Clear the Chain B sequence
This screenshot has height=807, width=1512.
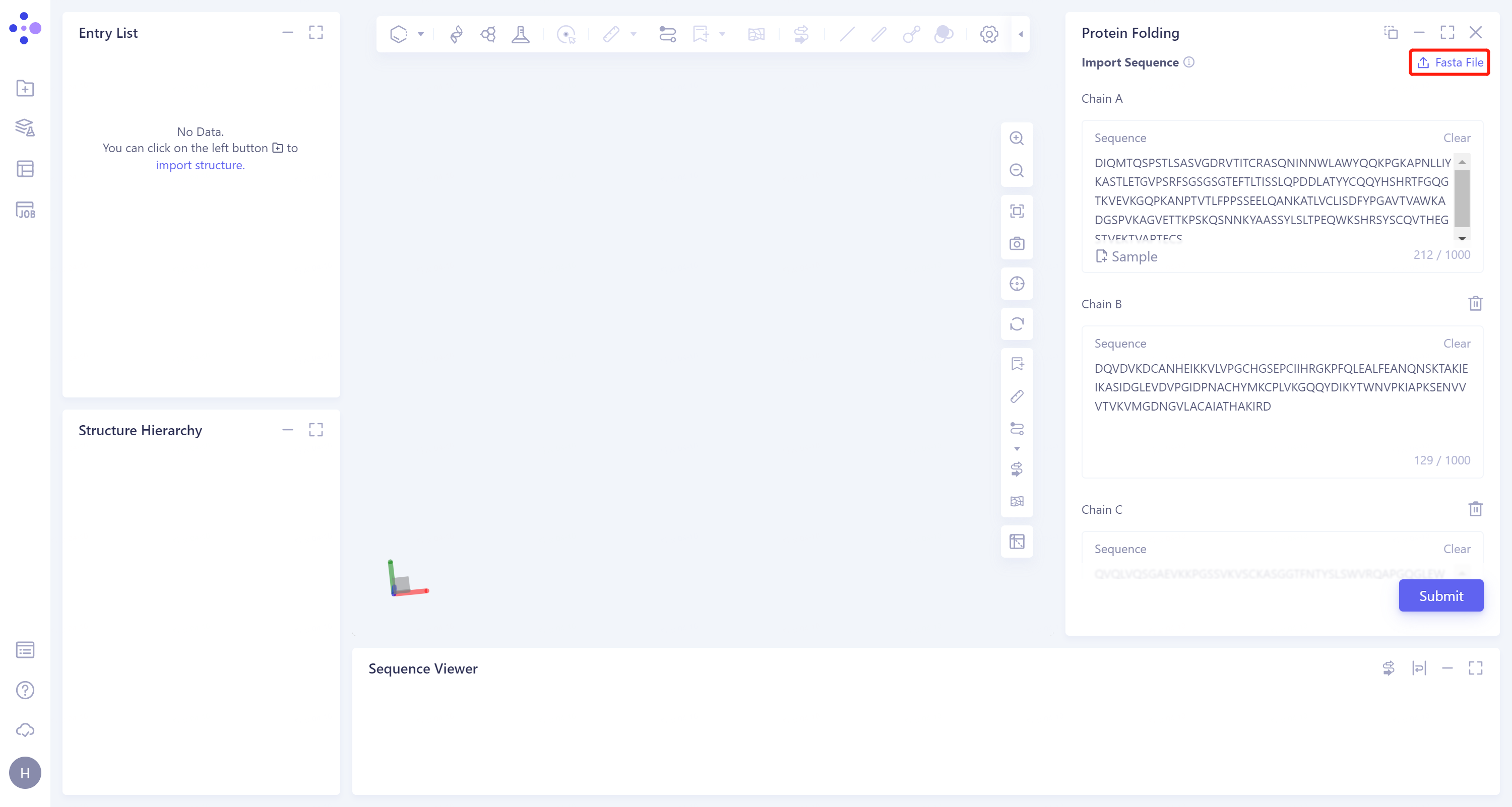coord(1458,343)
